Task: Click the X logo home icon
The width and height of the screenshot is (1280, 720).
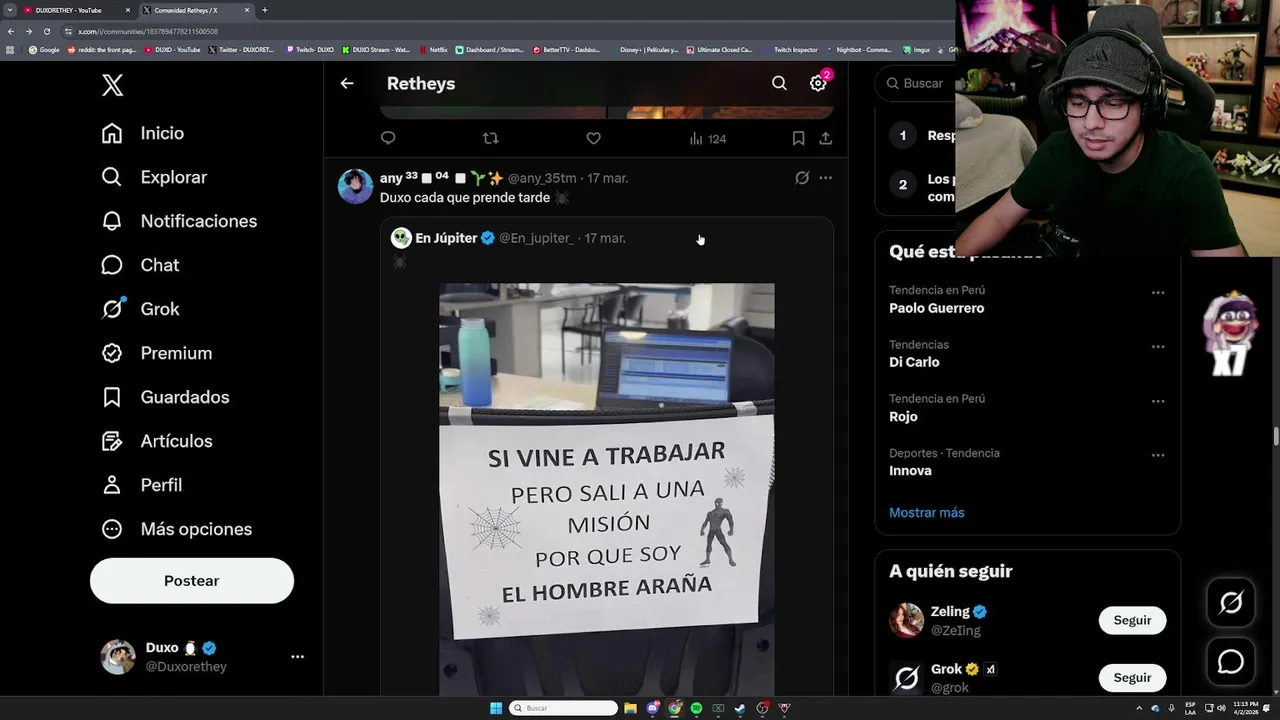Action: [112, 85]
